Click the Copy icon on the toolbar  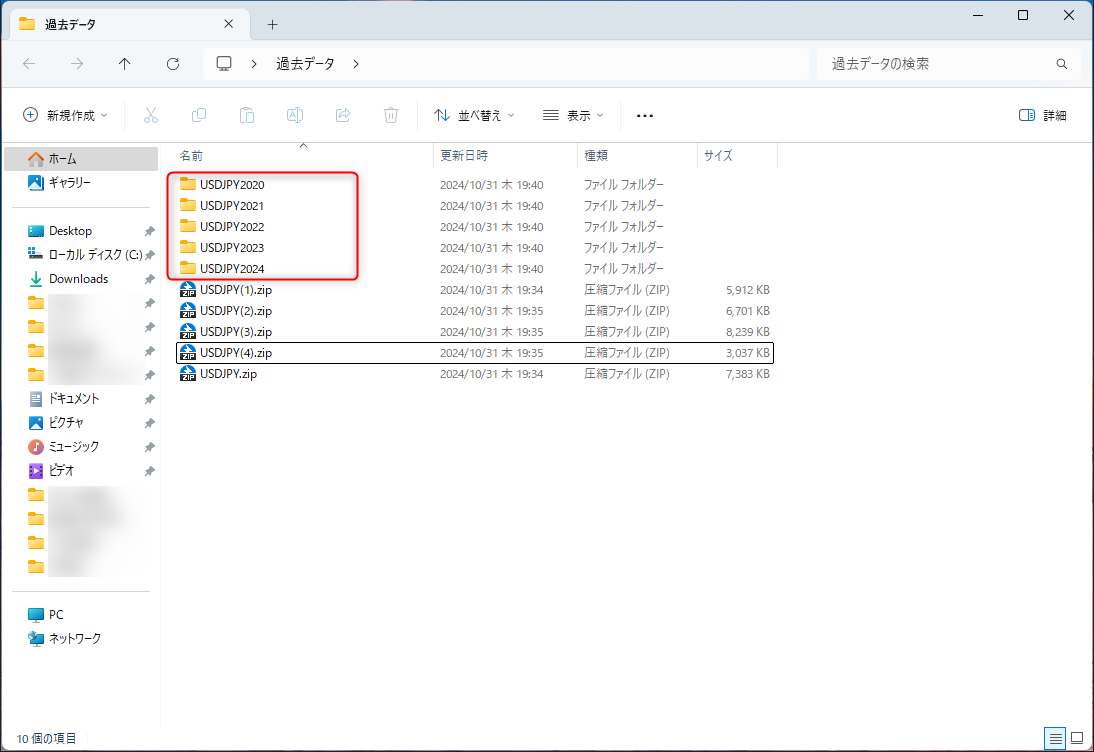point(199,115)
